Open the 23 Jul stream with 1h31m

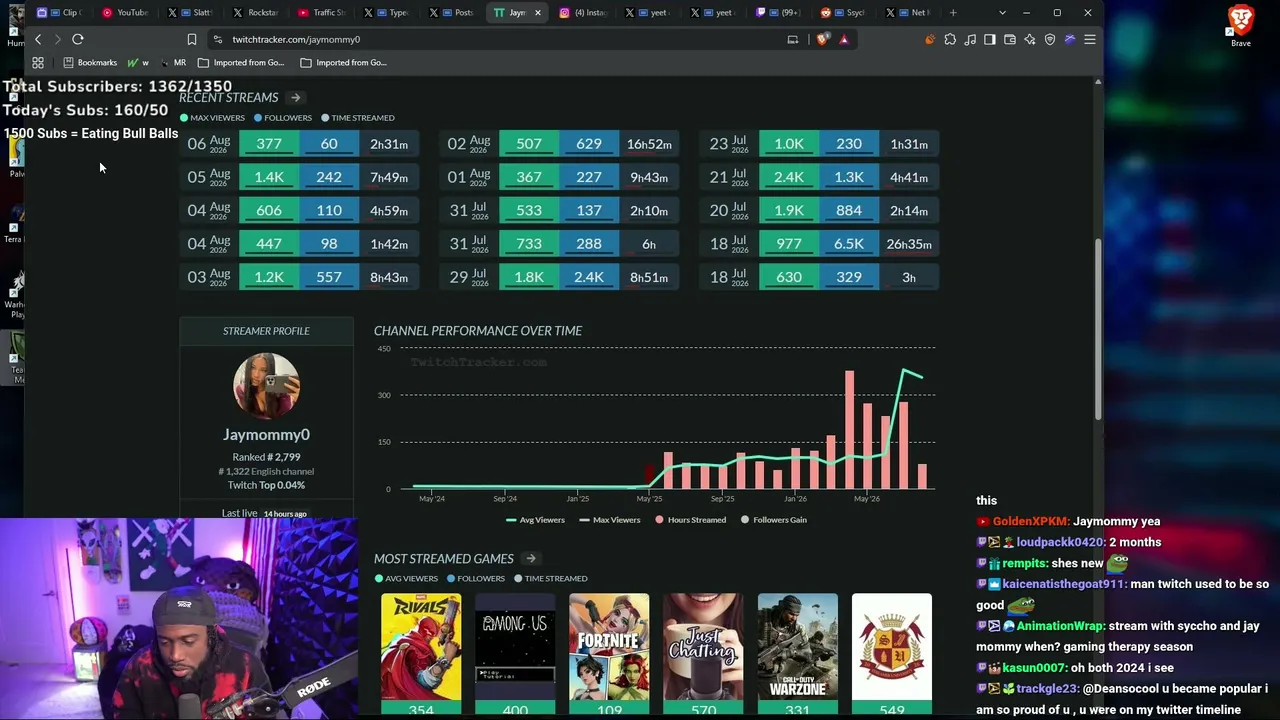coord(819,144)
